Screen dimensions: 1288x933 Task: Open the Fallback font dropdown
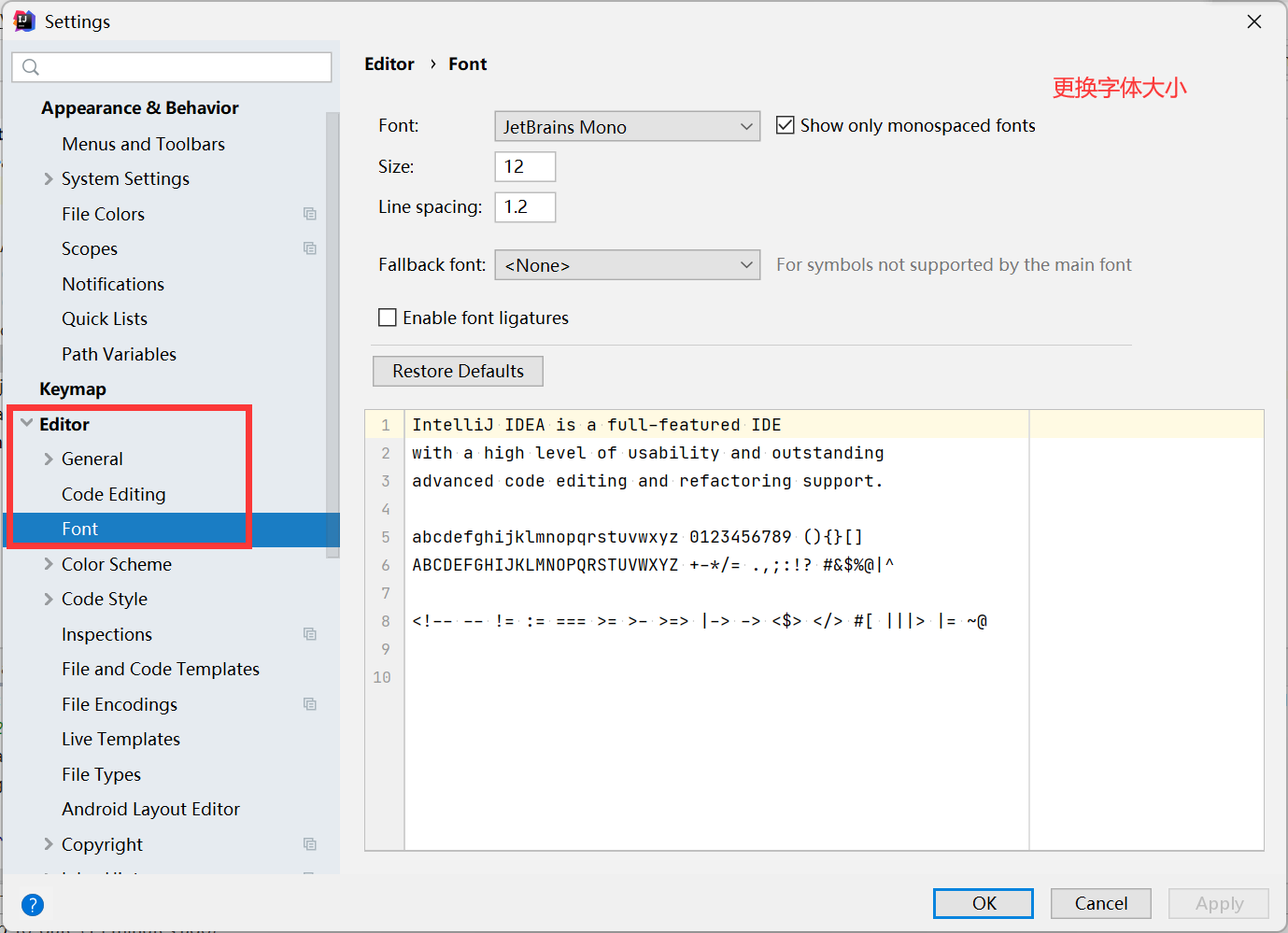pos(628,264)
